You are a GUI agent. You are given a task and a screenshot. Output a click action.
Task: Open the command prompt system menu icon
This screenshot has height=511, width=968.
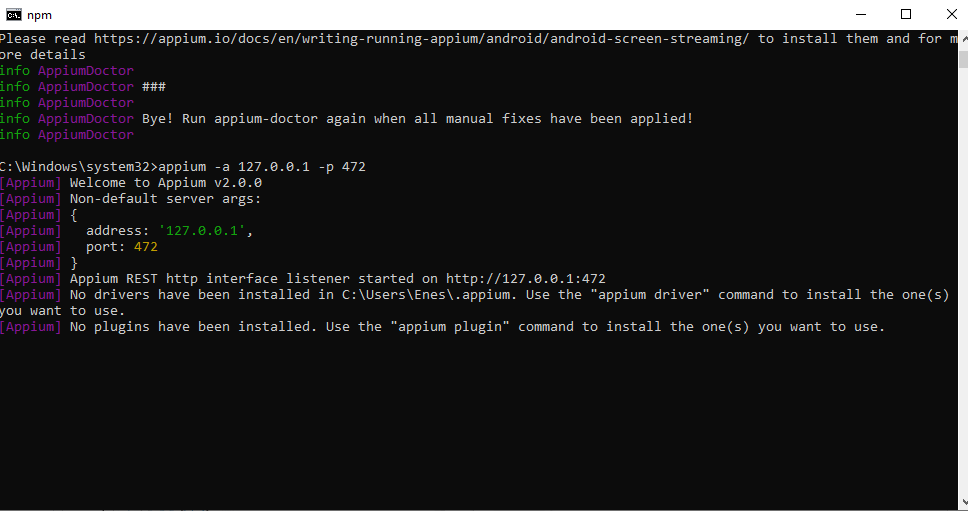pyautogui.click(x=14, y=14)
